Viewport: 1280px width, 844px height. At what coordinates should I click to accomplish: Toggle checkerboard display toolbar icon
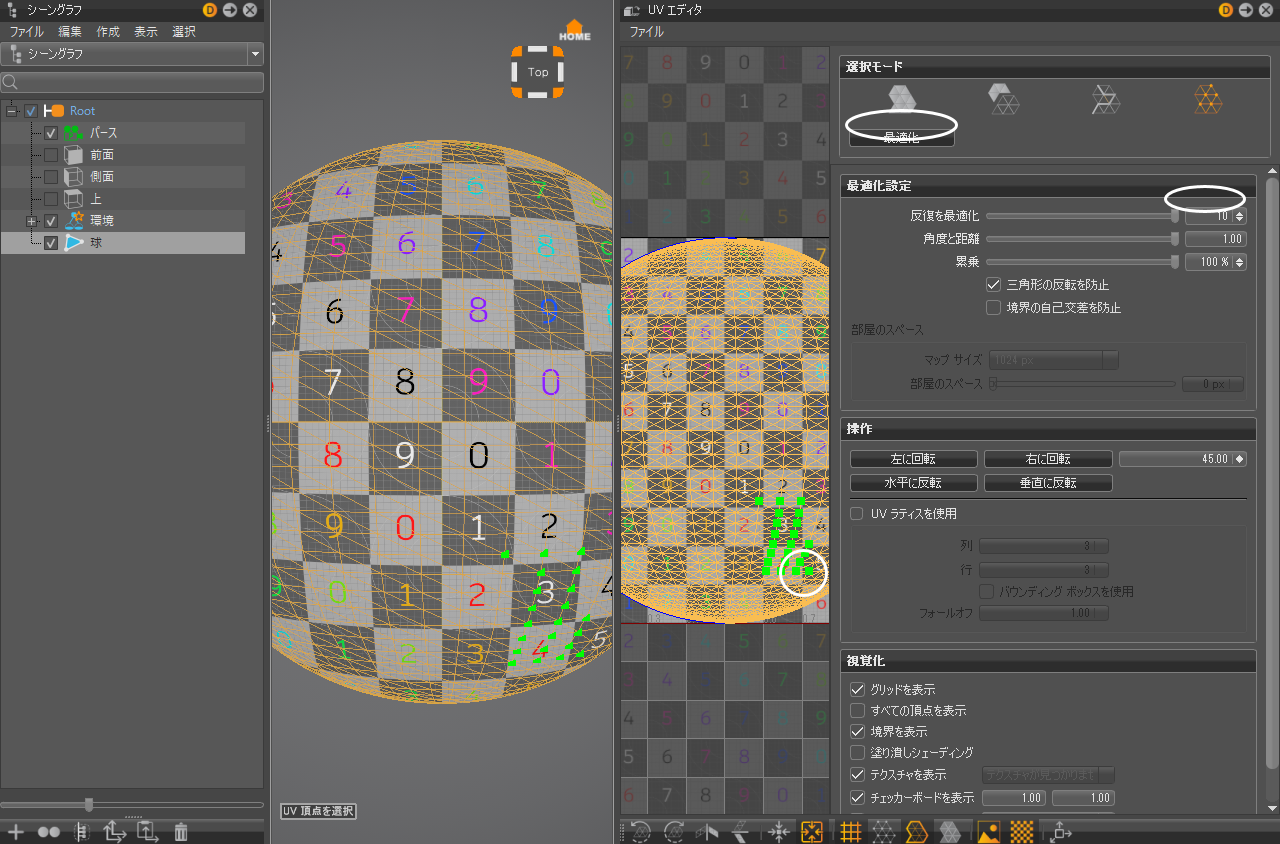(1021, 831)
